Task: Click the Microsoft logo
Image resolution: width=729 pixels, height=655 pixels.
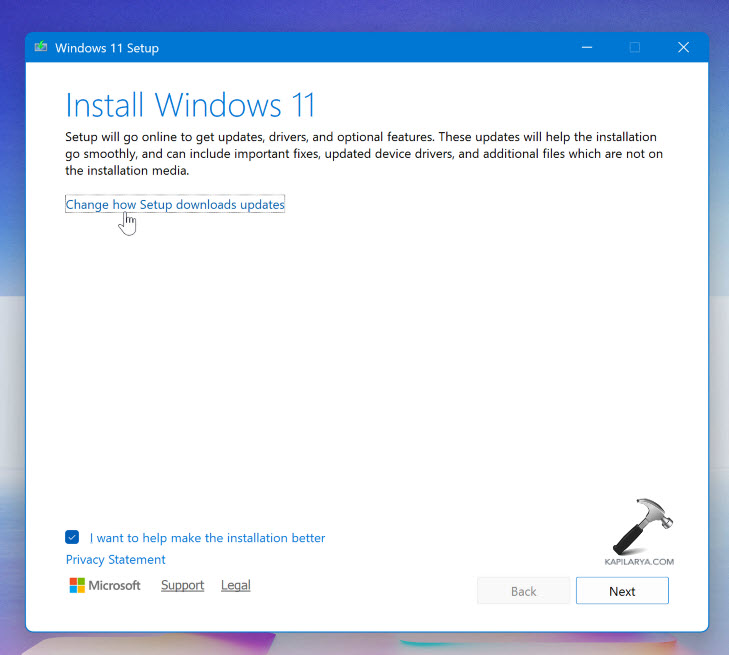Action: [x=105, y=585]
